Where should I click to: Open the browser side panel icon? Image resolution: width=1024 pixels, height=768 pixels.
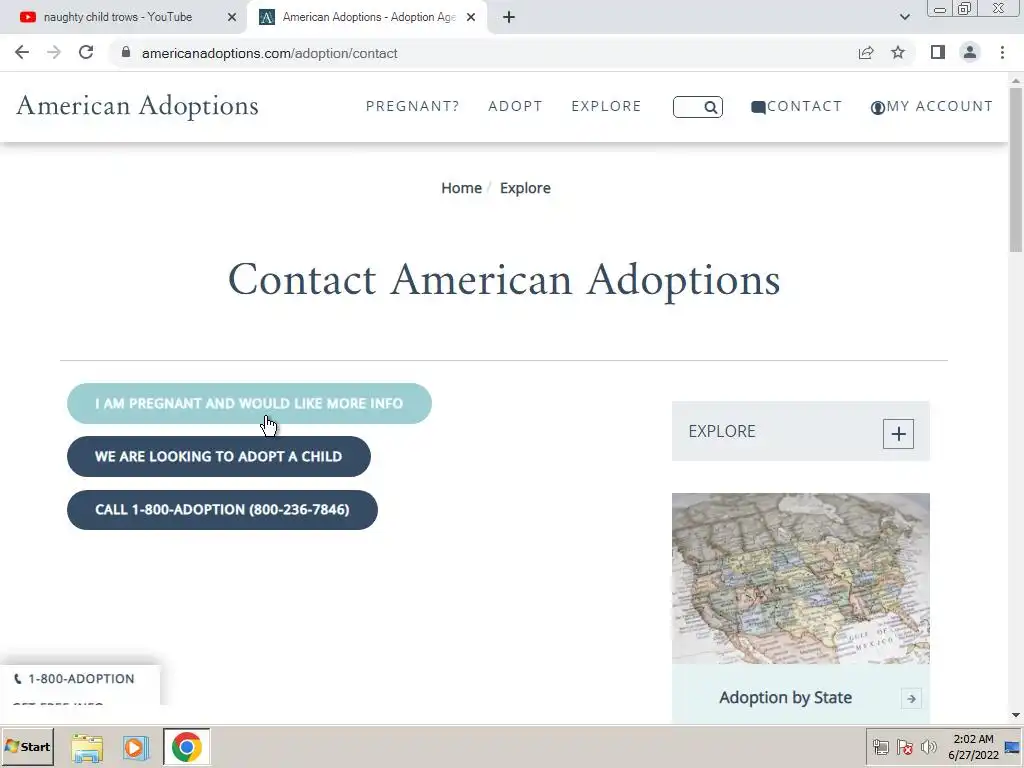coord(938,53)
